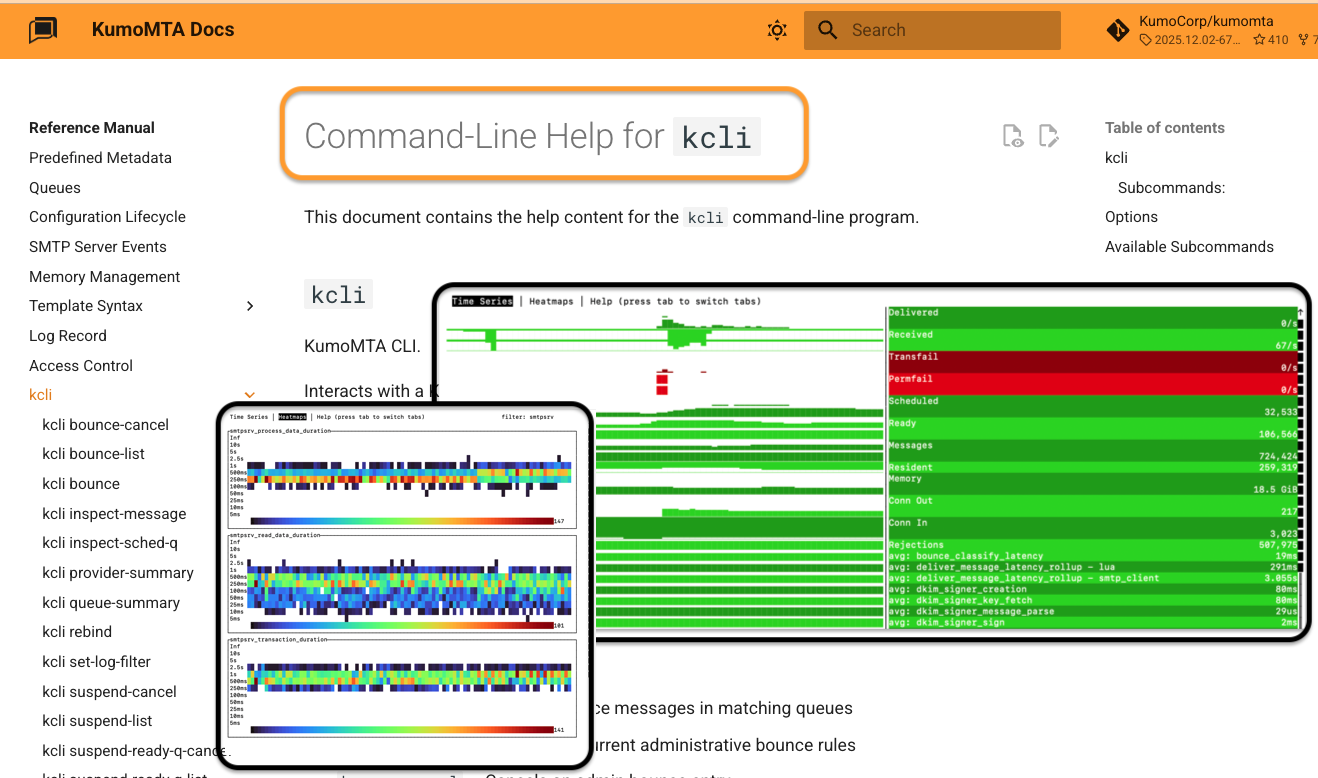Open the Queues documentation page
Image resolution: width=1318 pixels, height=778 pixels.
click(x=54, y=187)
